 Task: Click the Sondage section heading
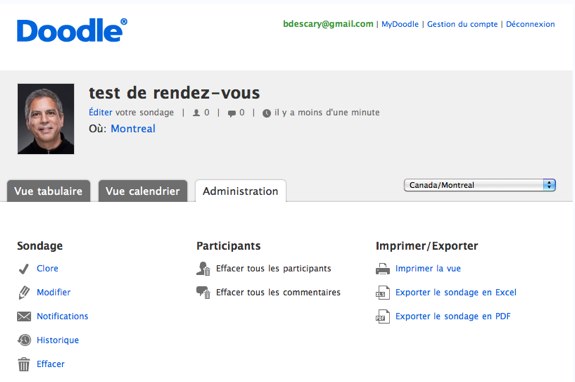click(x=40, y=246)
